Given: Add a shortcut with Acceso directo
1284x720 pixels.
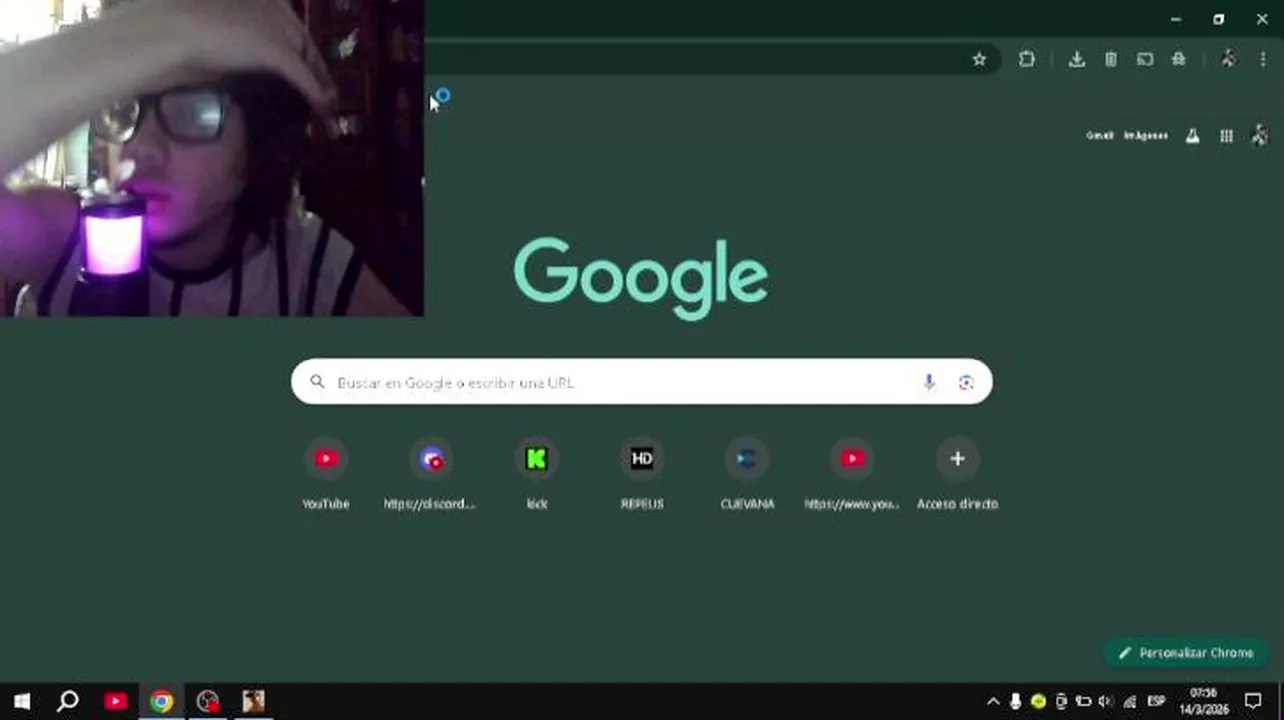Looking at the screenshot, I should [957, 475].
